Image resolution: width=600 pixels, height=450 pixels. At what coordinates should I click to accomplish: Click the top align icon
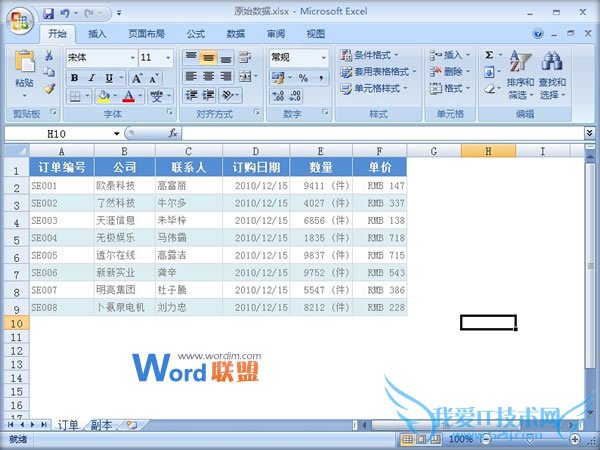(191, 58)
